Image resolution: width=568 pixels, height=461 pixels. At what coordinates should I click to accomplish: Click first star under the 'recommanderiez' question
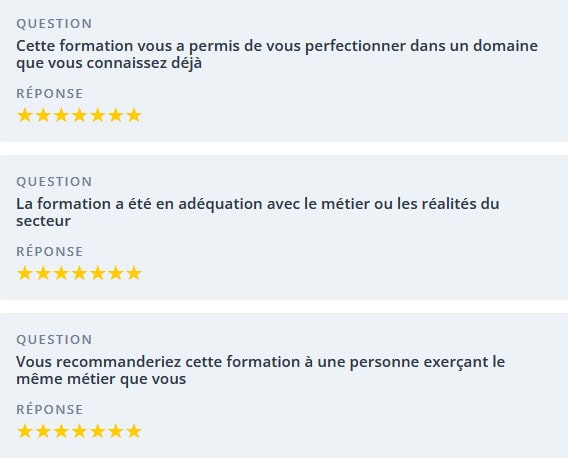click(x=25, y=431)
